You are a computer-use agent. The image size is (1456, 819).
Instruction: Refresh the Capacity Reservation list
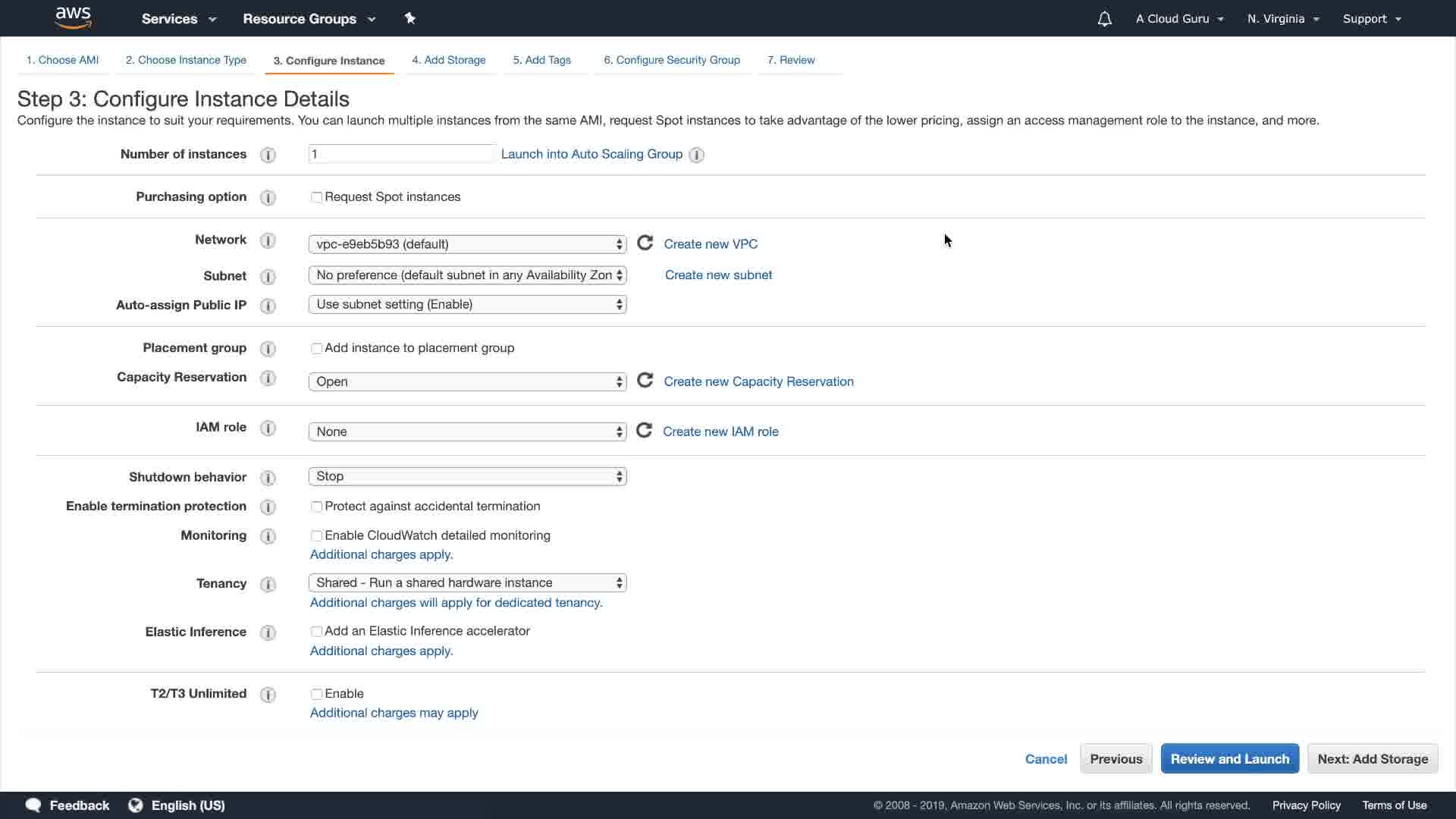pos(645,381)
